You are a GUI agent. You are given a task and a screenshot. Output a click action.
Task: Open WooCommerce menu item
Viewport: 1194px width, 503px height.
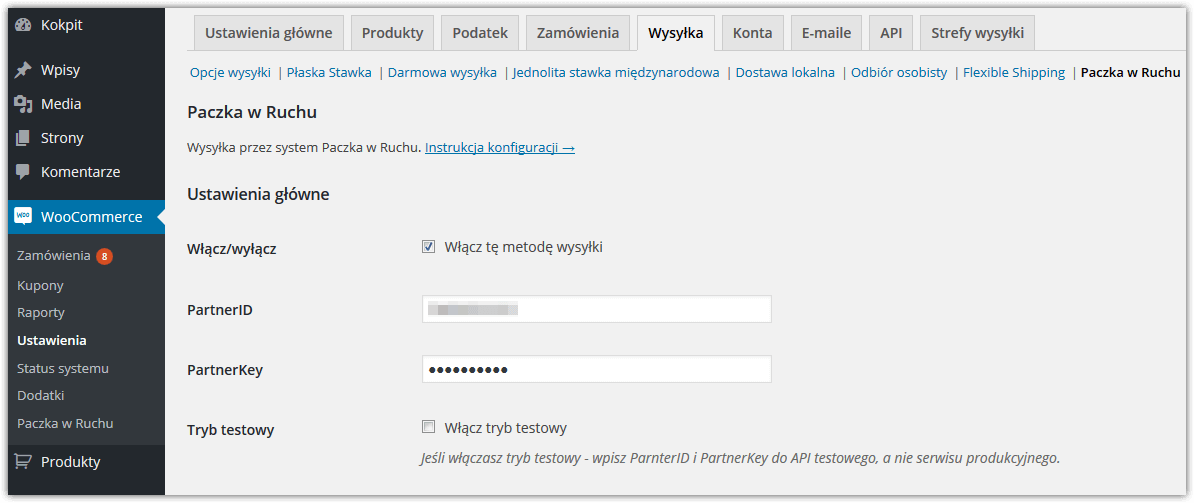point(86,217)
